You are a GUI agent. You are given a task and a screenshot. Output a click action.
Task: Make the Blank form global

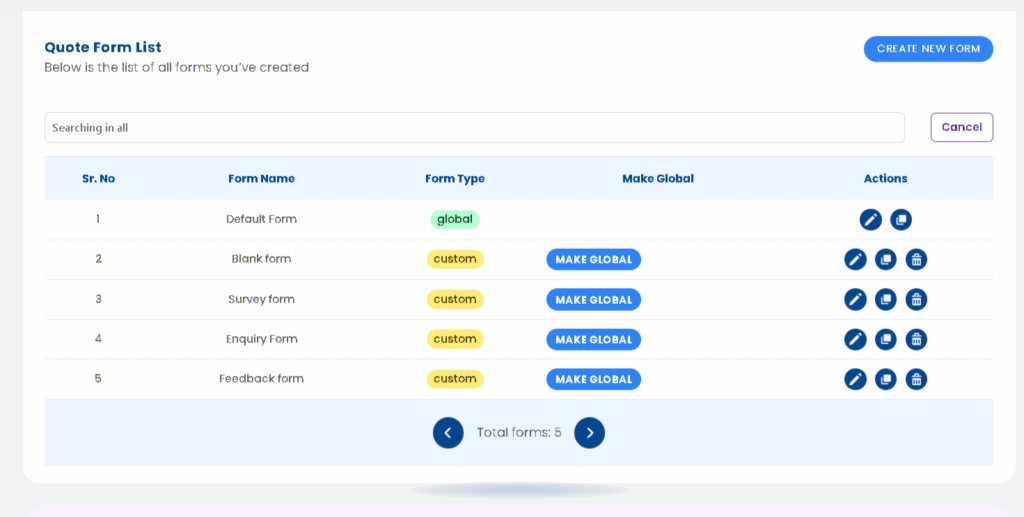593,259
